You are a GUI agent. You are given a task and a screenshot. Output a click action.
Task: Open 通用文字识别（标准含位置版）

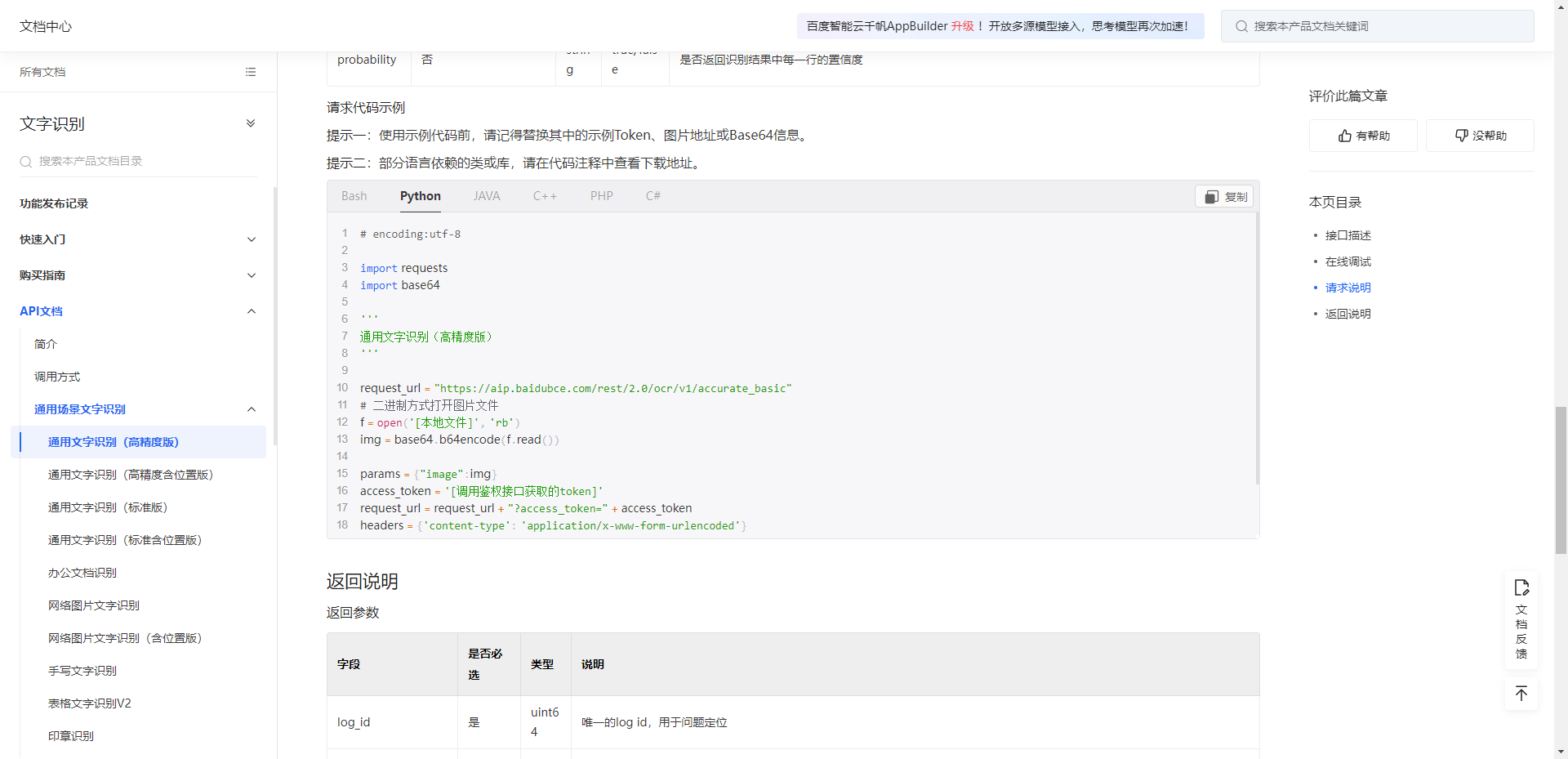point(125,540)
